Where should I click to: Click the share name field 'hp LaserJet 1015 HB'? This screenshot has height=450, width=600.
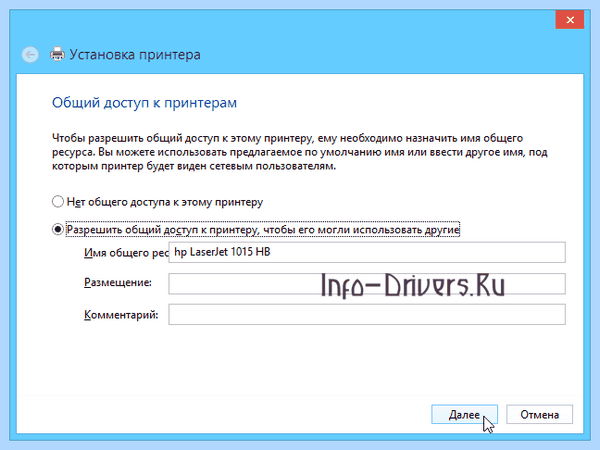tap(367, 252)
